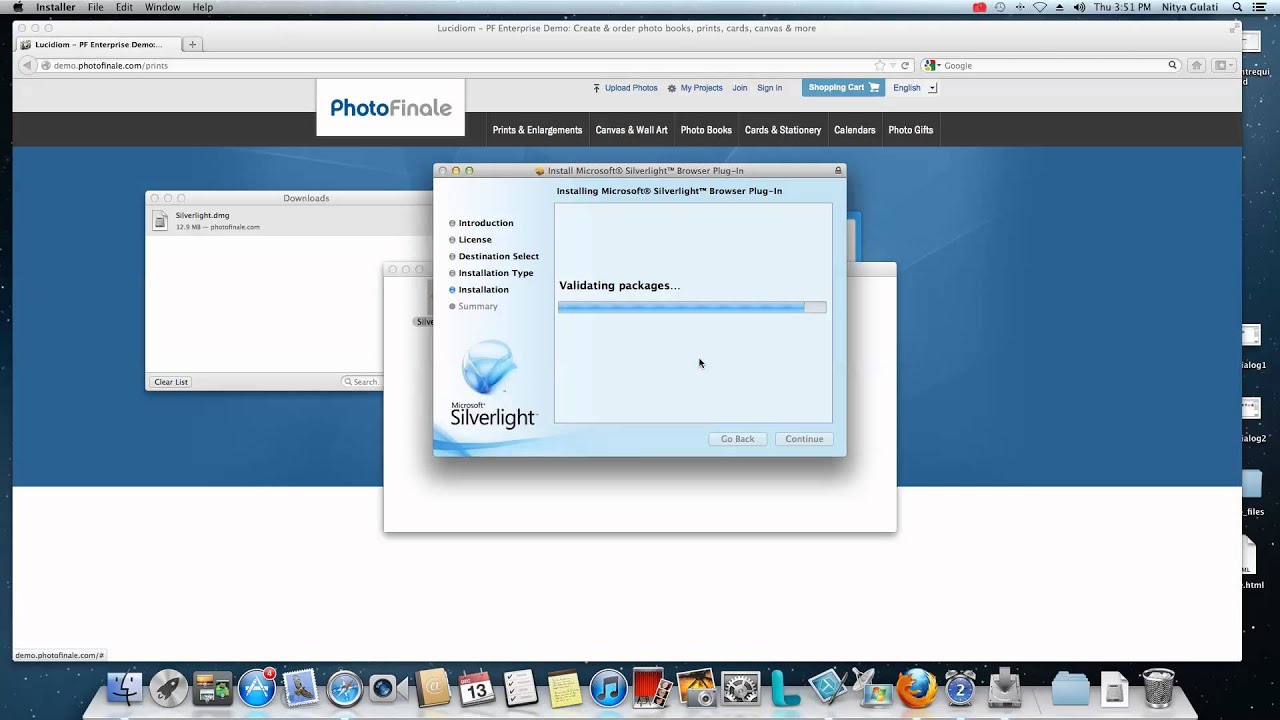The height and width of the screenshot is (720, 1280).
Task: Open Finder from the dock
Action: click(124, 688)
